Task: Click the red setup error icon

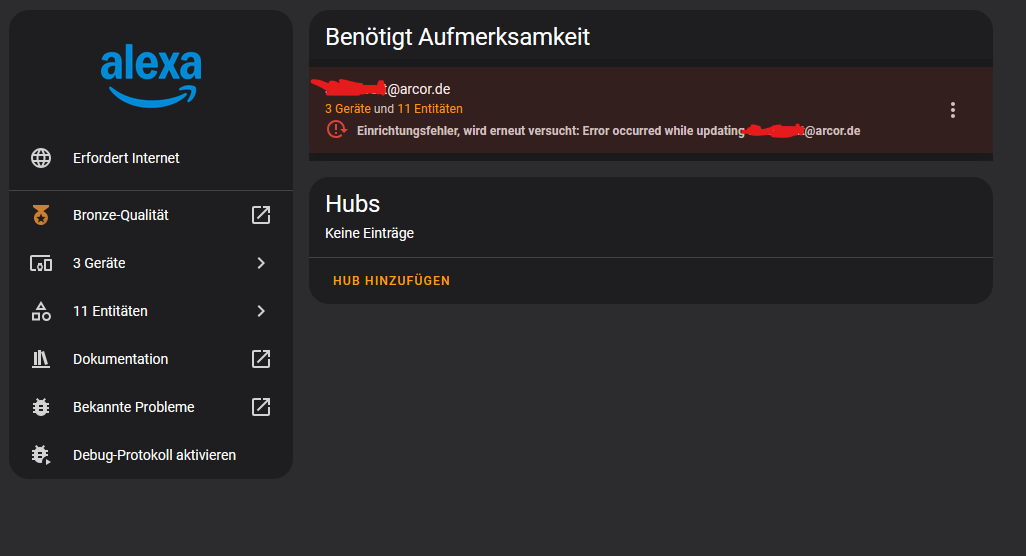Action: pyautogui.click(x=337, y=130)
